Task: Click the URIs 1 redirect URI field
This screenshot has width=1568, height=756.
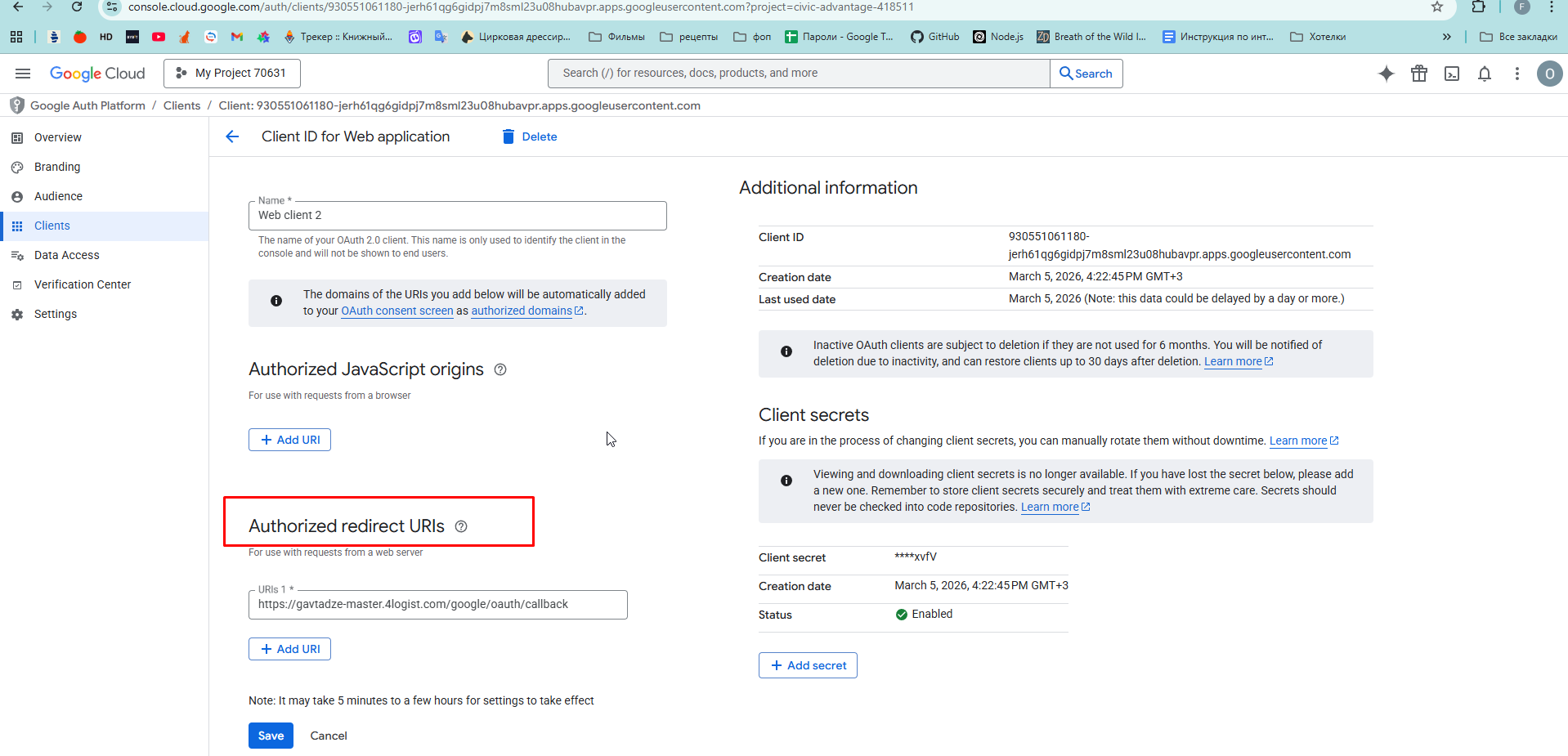Action: tap(437, 605)
